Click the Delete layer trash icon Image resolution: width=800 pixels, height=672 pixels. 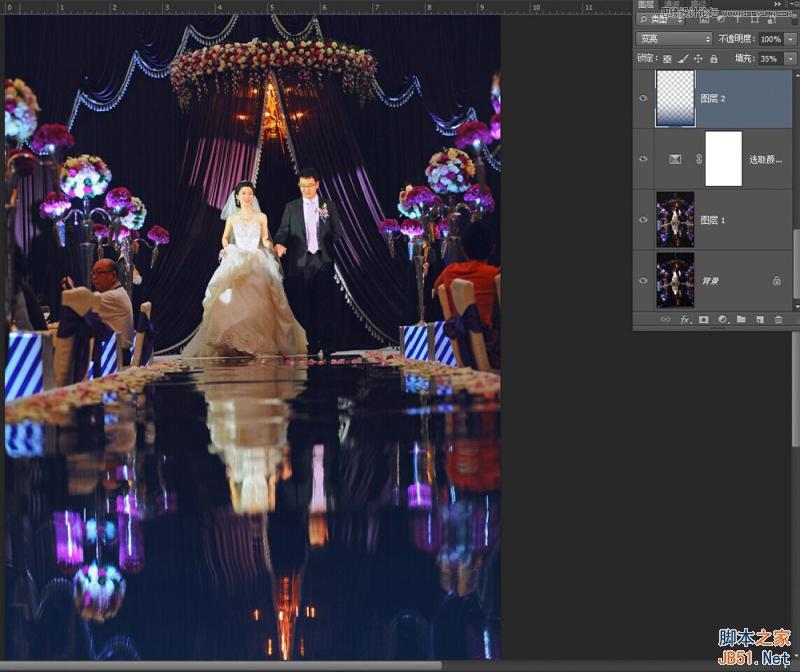[779, 320]
